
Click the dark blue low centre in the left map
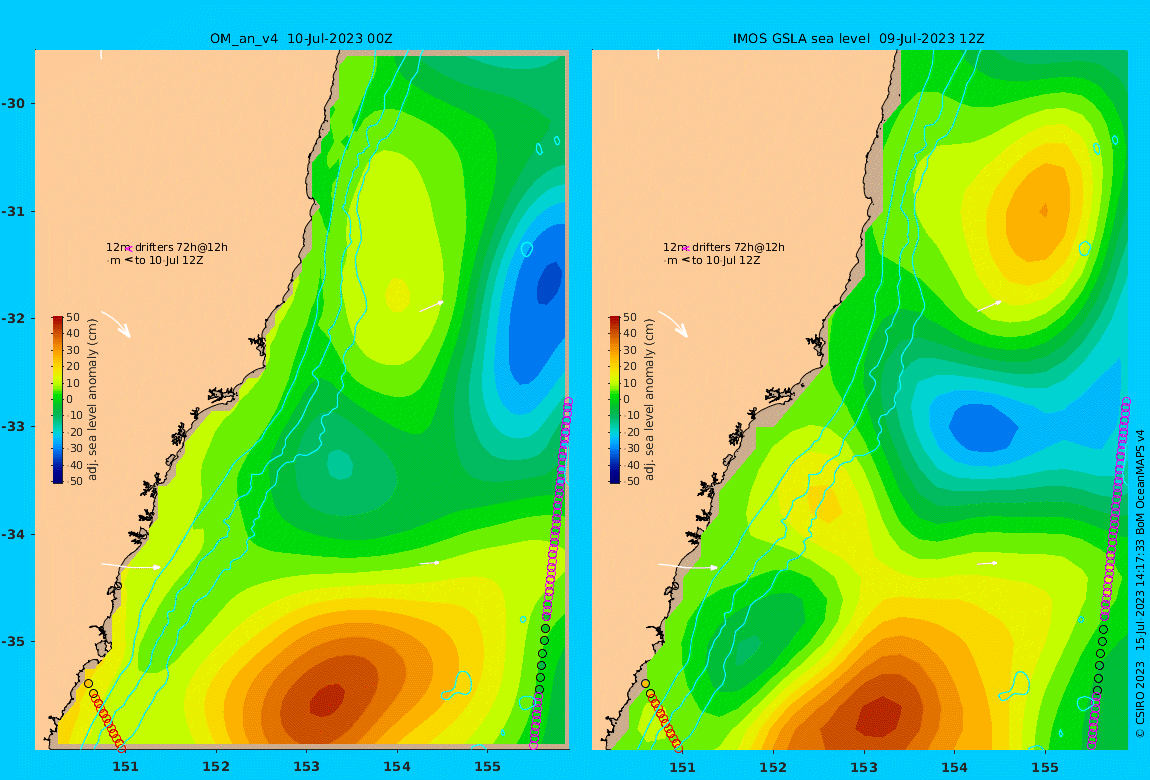tap(549, 282)
